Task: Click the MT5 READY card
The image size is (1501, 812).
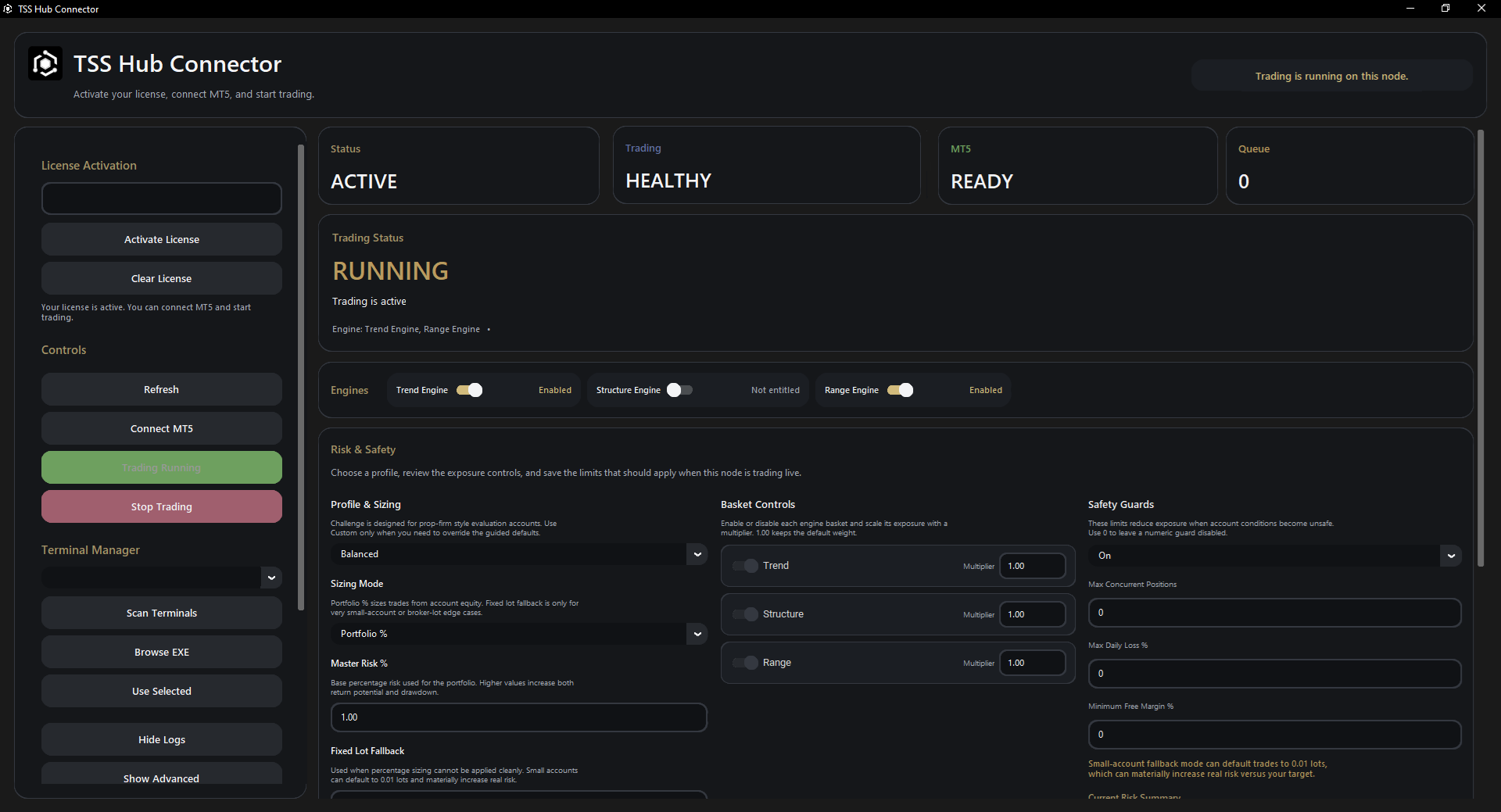Action: click(x=1078, y=166)
